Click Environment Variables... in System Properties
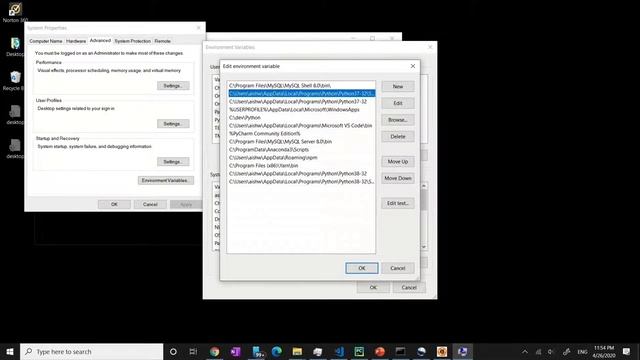Image resolution: width=640 pixels, height=360 pixels. [x=166, y=180]
